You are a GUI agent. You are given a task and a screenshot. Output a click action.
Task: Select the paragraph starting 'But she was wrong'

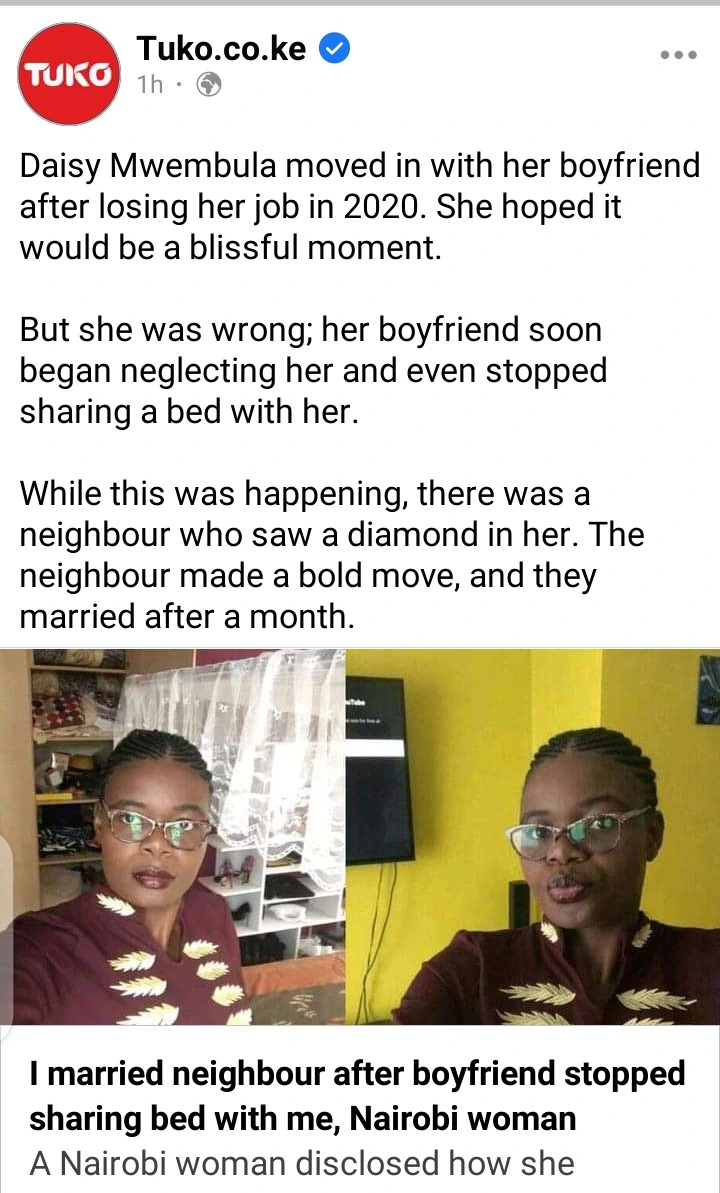[314, 371]
